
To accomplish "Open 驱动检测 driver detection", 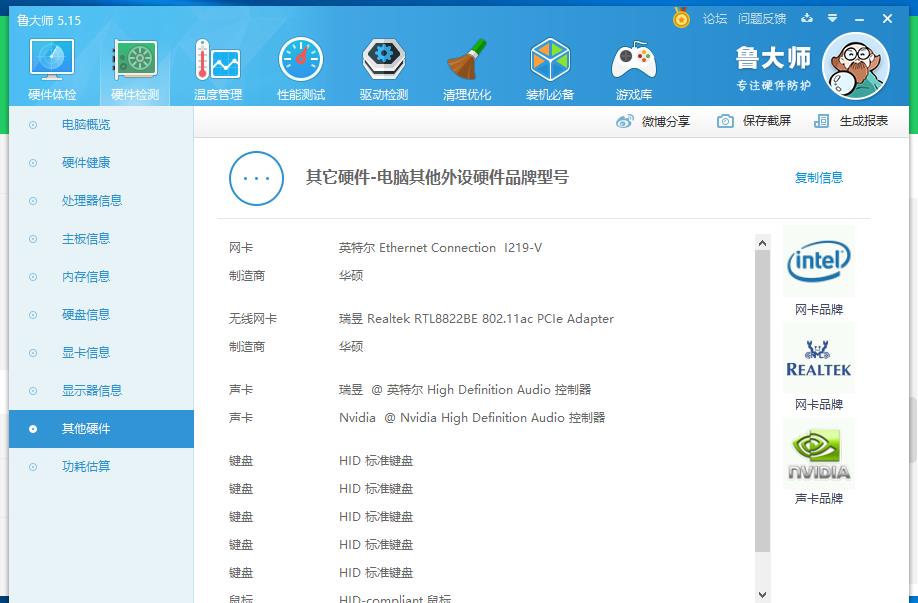I will (x=383, y=70).
